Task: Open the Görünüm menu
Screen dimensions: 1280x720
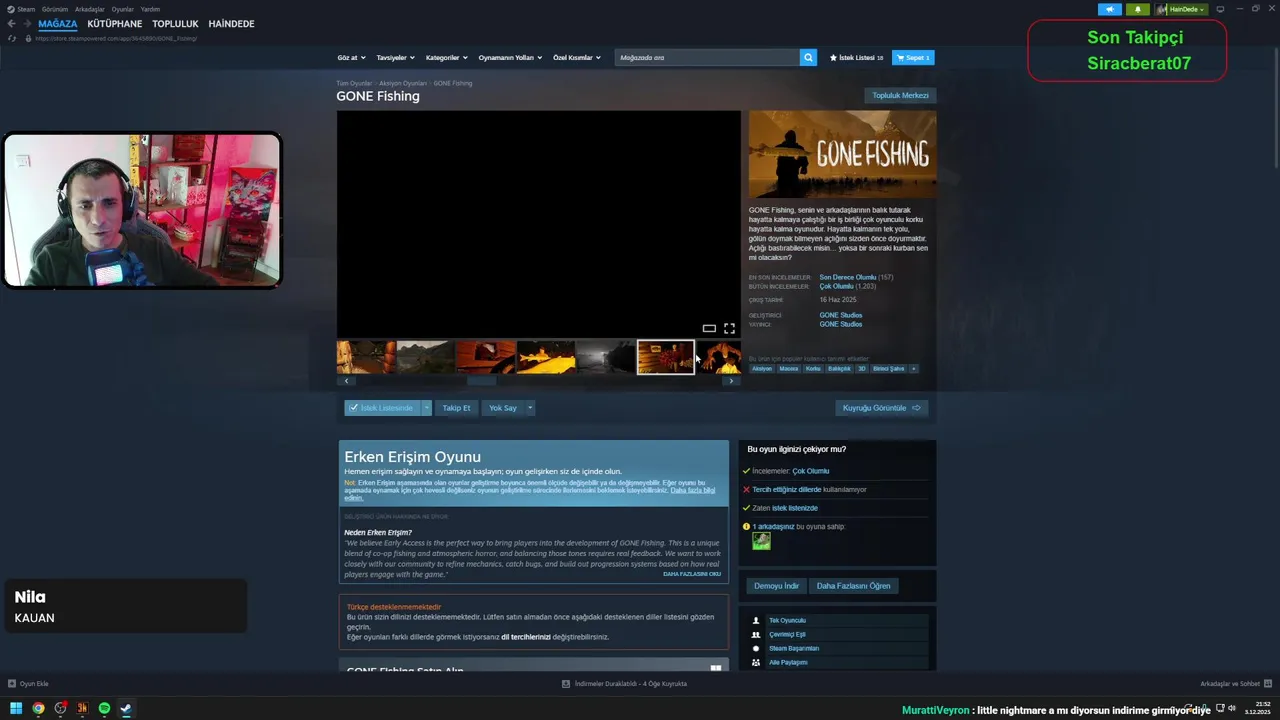Action: [55, 9]
